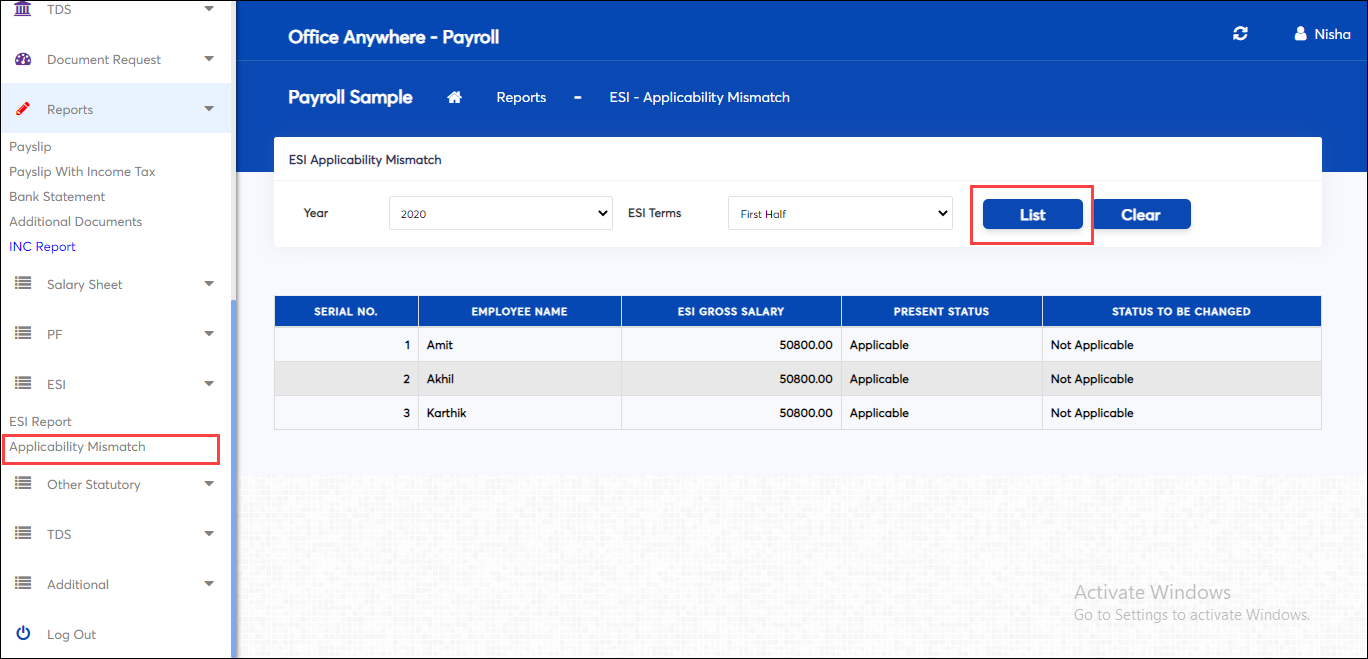The image size is (1368, 659).
Task: Click the Other Statutory list icon
Action: 23,484
